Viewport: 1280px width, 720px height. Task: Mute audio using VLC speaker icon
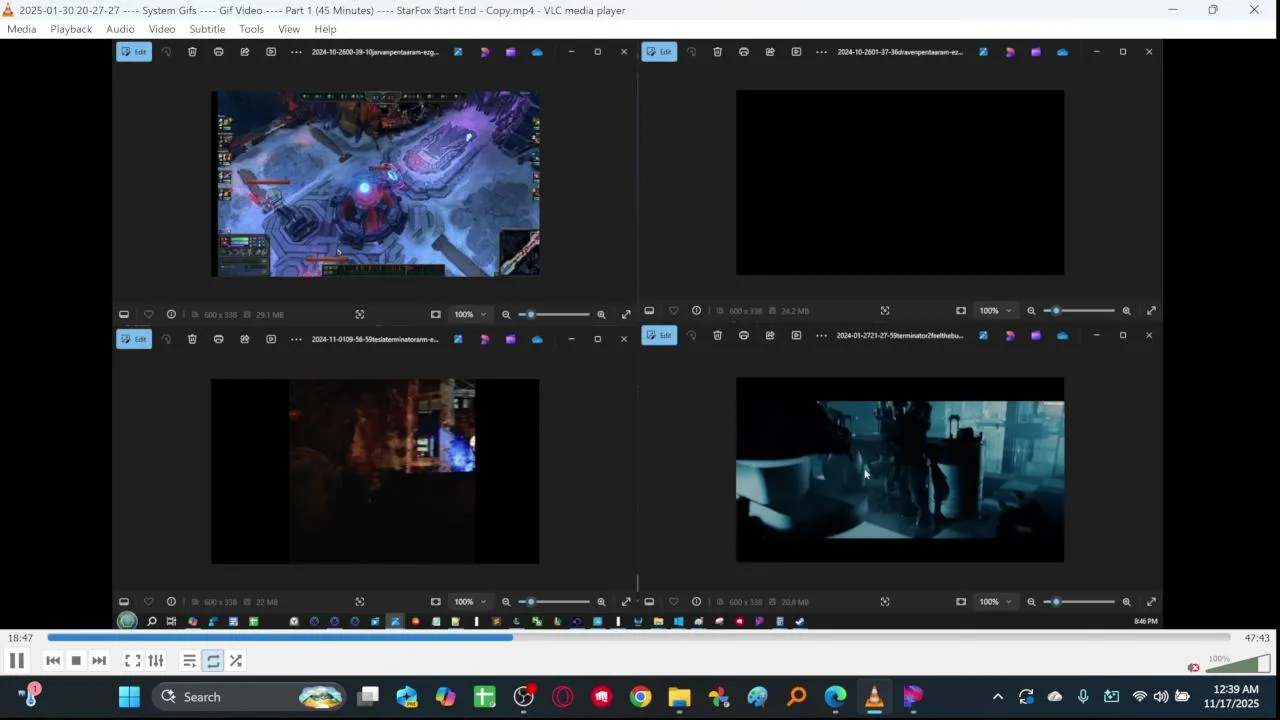coord(1193,667)
